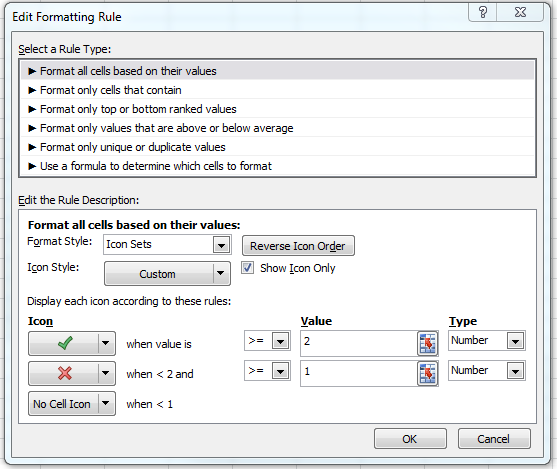
Task: Click the value field containing 1
Action: click(x=359, y=373)
